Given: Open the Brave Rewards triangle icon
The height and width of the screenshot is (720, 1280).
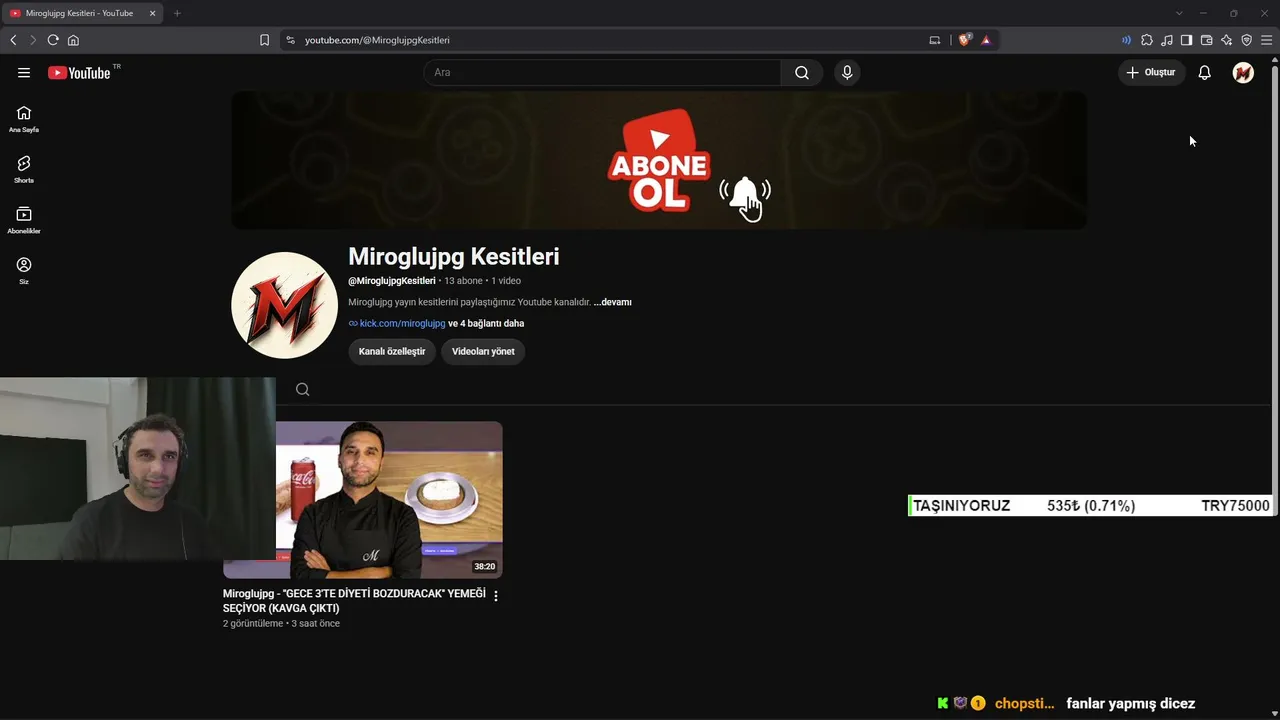Looking at the screenshot, I should 986,40.
